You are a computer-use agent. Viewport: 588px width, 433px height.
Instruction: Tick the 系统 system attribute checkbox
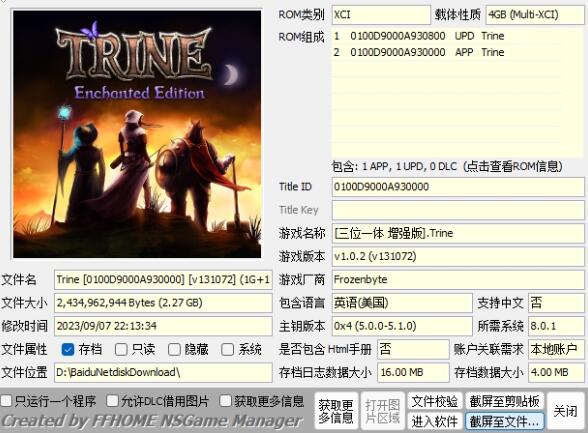pyautogui.click(x=227, y=349)
